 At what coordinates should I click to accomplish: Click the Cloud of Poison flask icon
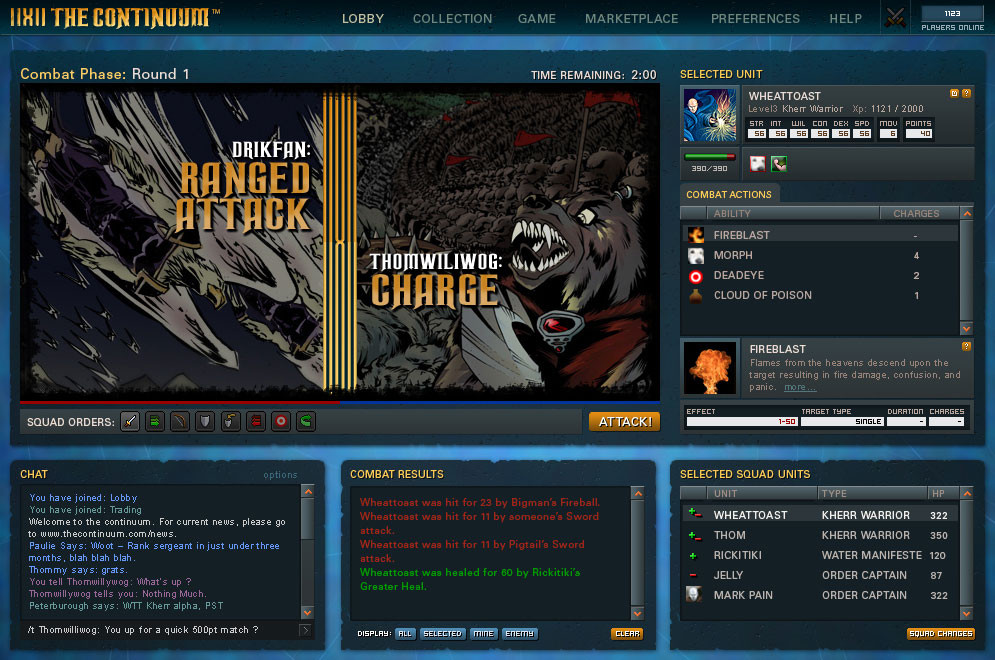[x=696, y=296]
